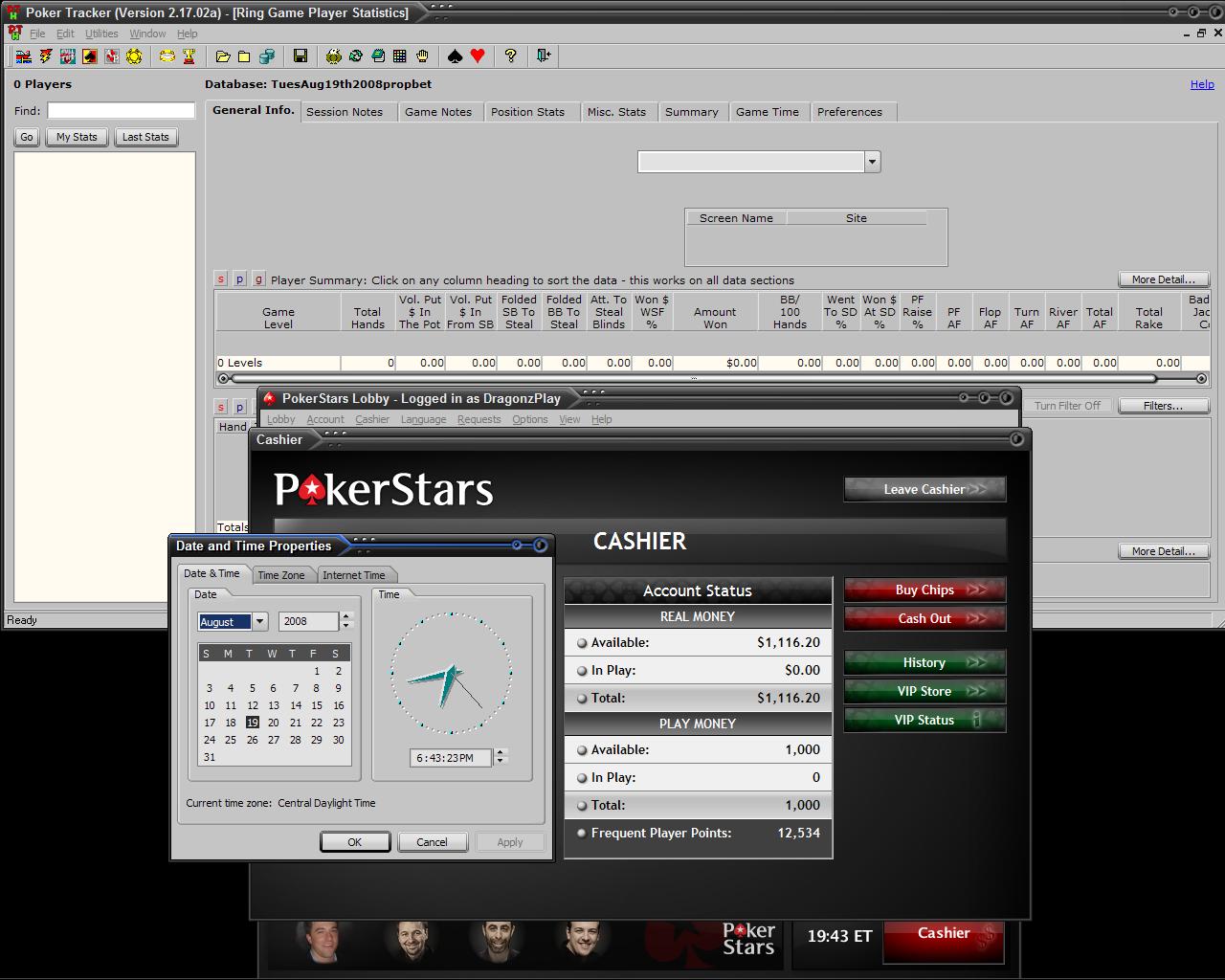Increase the time with the up spinner arrow
This screenshot has width=1225, height=980.
[x=501, y=753]
